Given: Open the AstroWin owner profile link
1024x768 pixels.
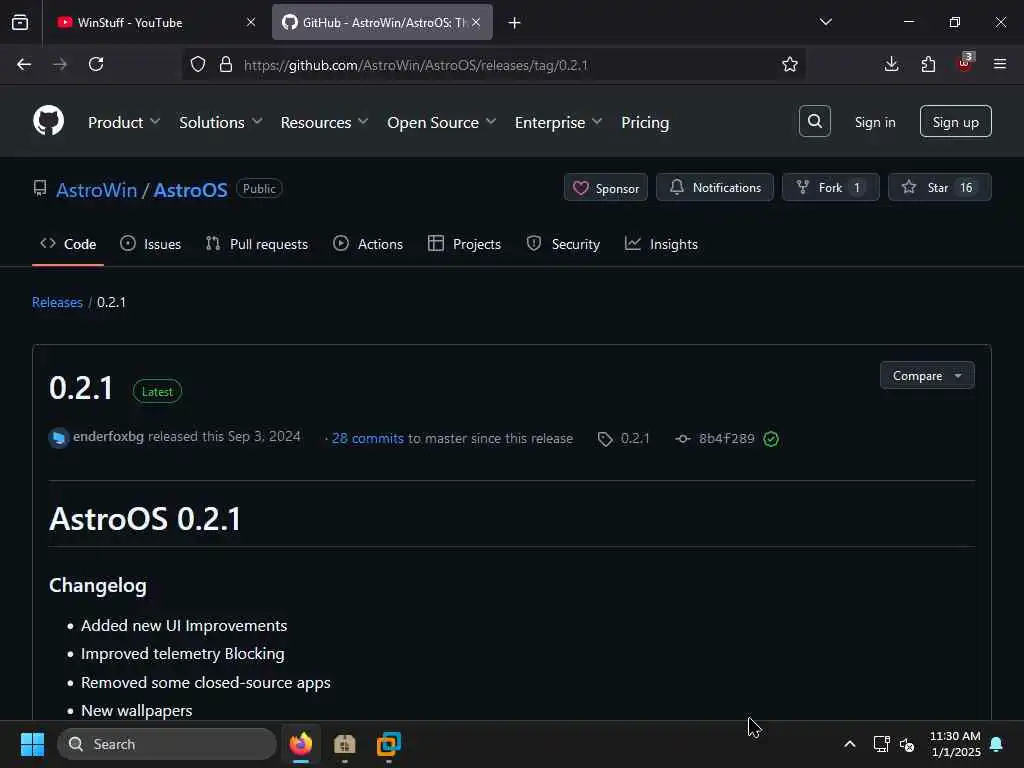Looking at the screenshot, I should [97, 190].
